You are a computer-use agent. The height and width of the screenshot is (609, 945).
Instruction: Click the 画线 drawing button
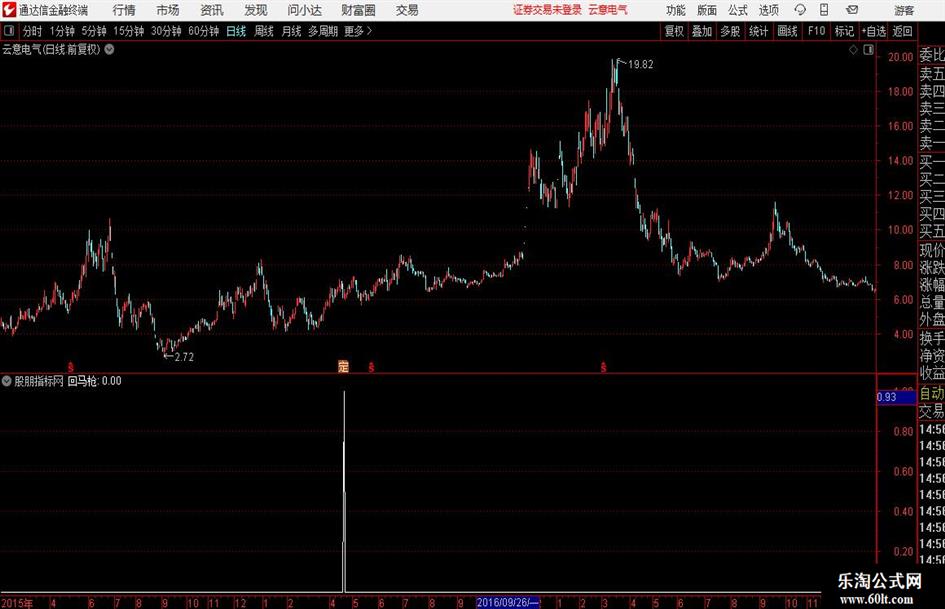click(x=787, y=31)
